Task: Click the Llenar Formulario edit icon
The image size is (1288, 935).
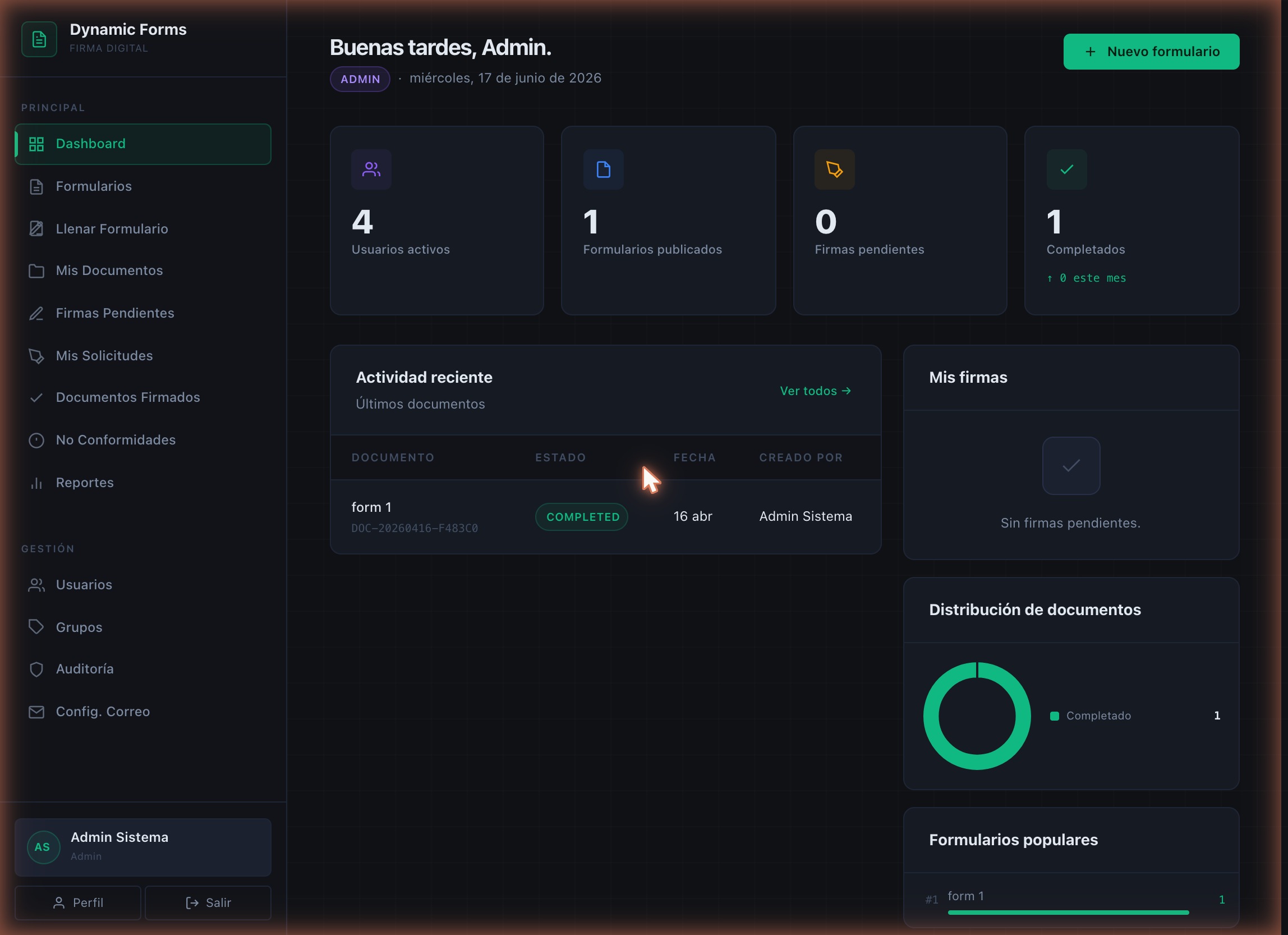Action: (x=36, y=229)
